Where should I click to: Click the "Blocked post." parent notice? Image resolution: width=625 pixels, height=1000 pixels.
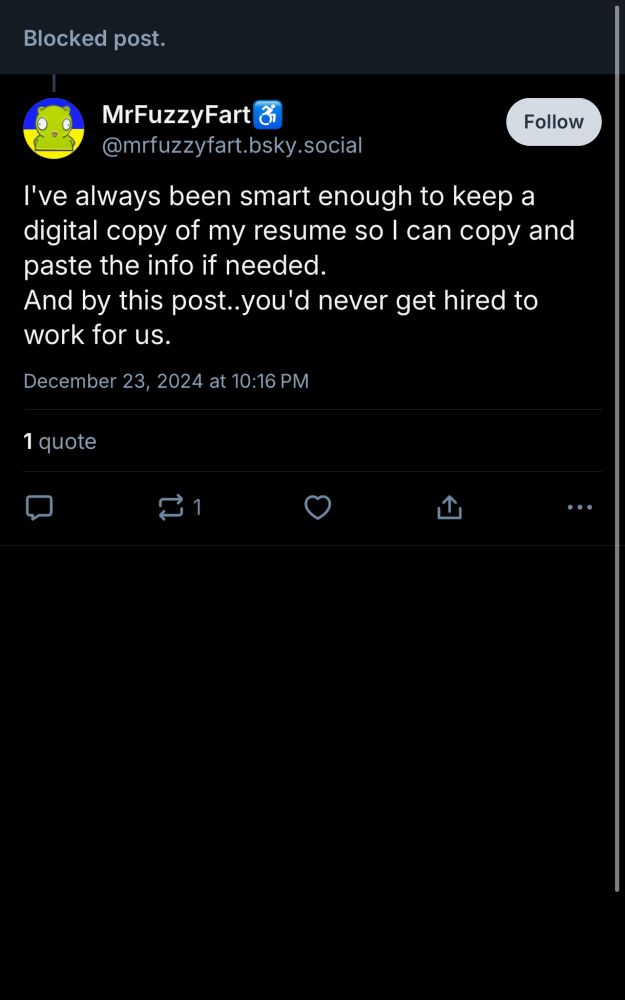pos(94,38)
